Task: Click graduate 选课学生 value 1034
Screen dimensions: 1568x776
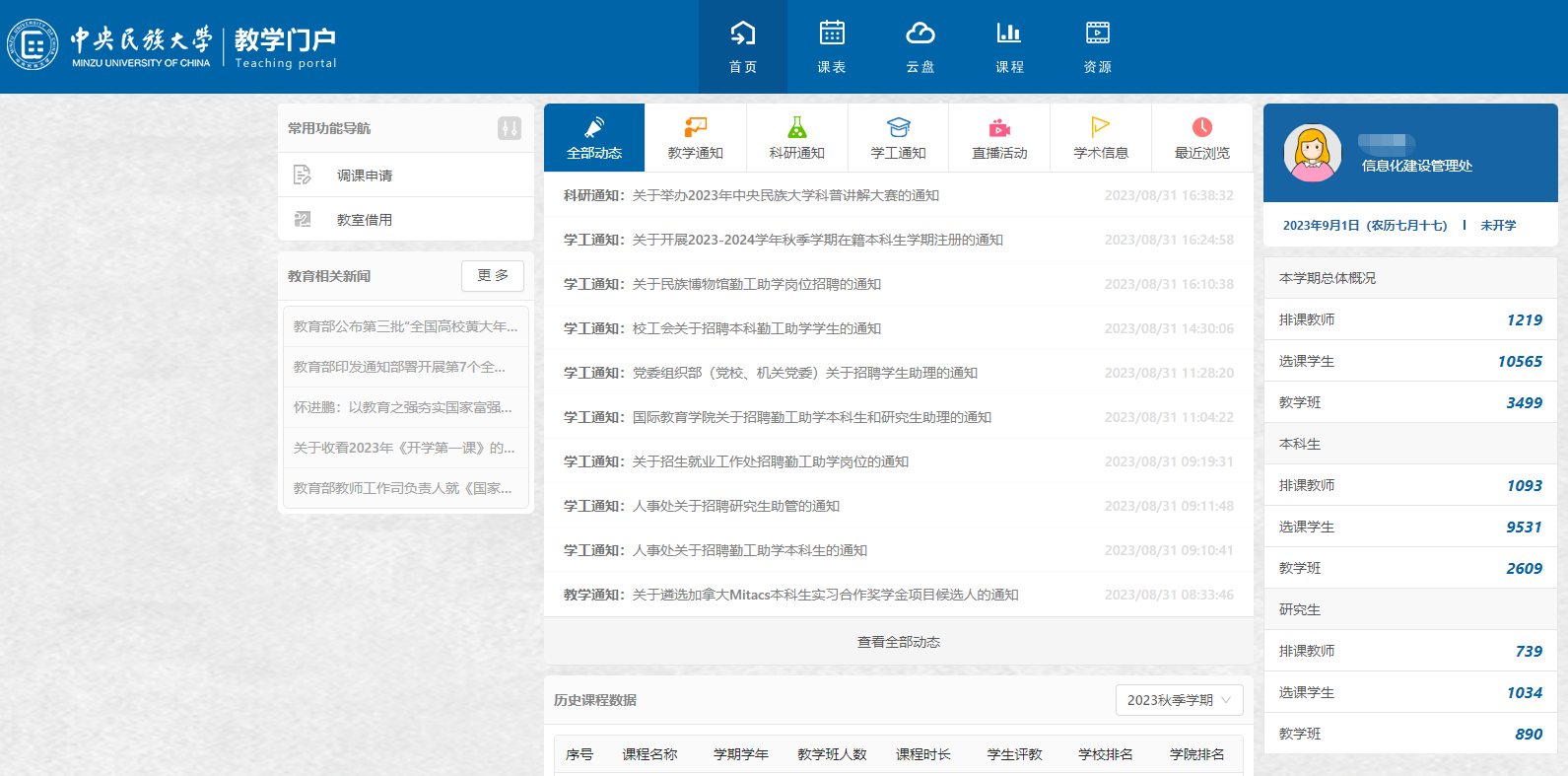Action: [x=1525, y=692]
